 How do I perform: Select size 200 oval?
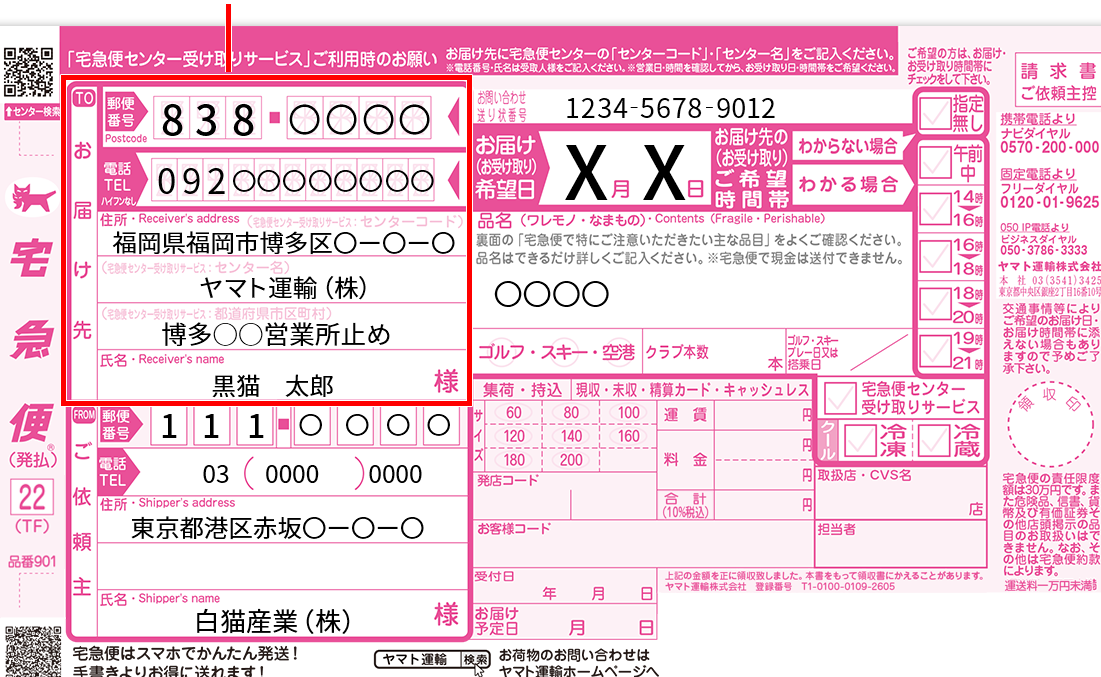(571, 460)
